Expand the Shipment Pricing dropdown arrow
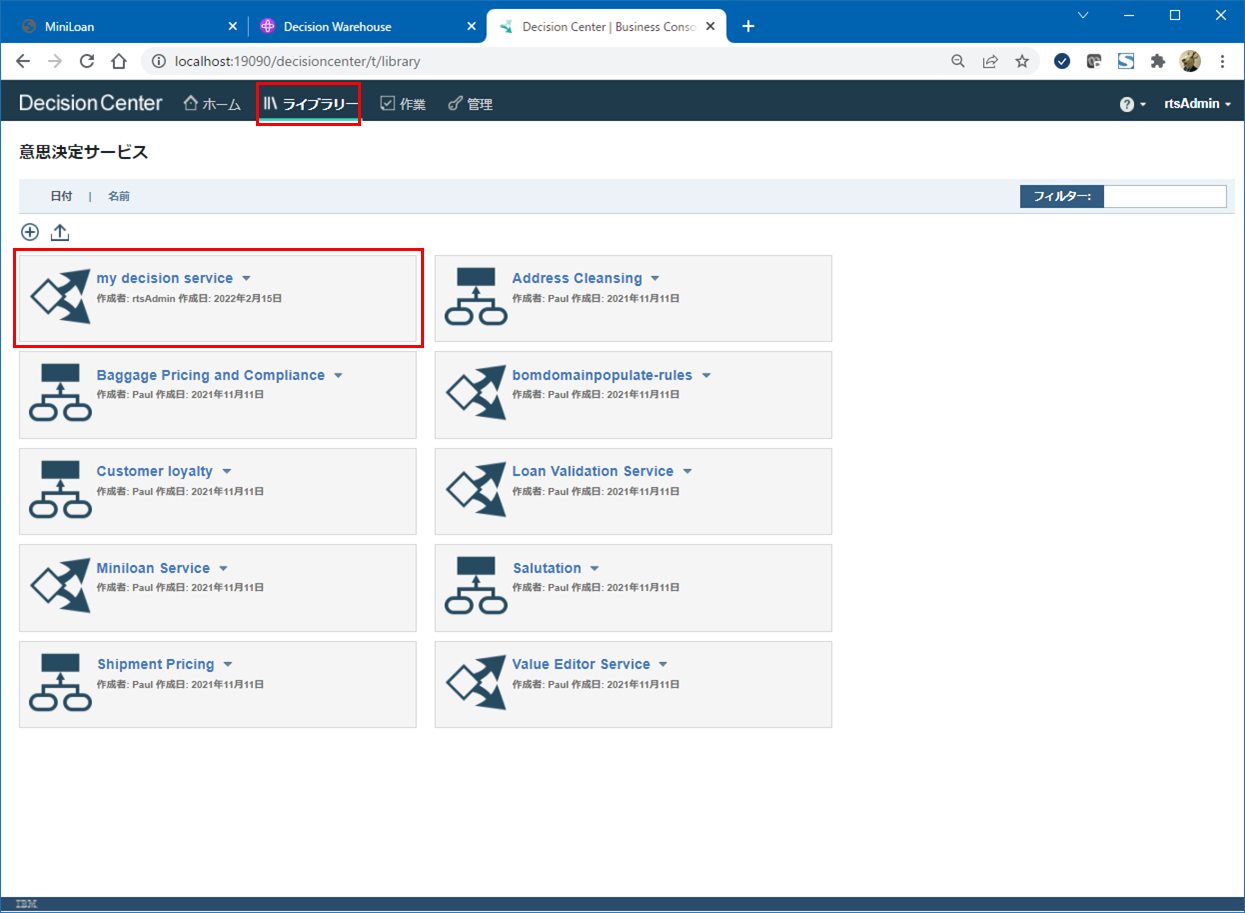This screenshot has height=913, width=1245. pos(228,665)
